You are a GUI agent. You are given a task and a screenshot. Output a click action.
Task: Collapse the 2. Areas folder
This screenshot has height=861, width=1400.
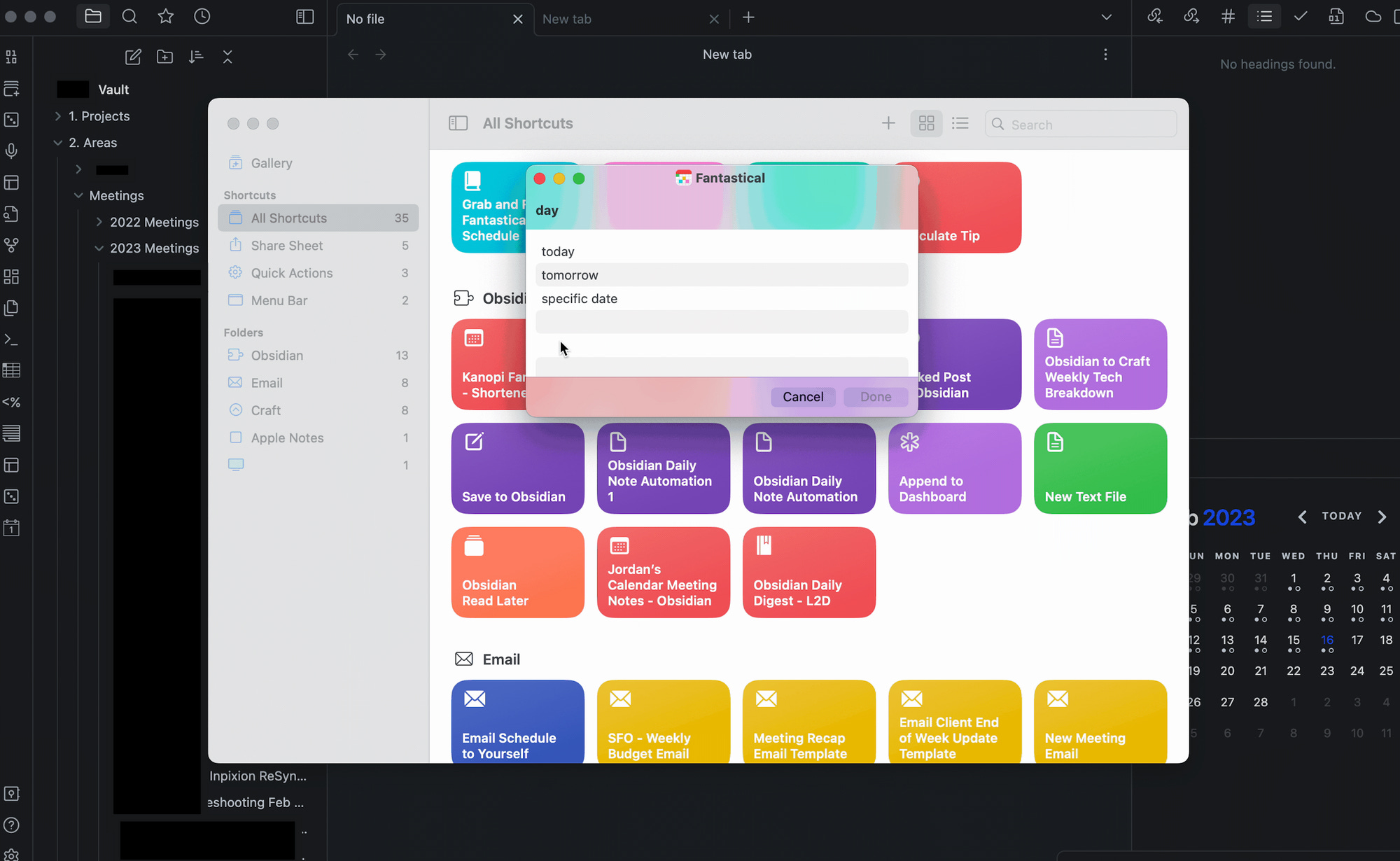point(58,143)
